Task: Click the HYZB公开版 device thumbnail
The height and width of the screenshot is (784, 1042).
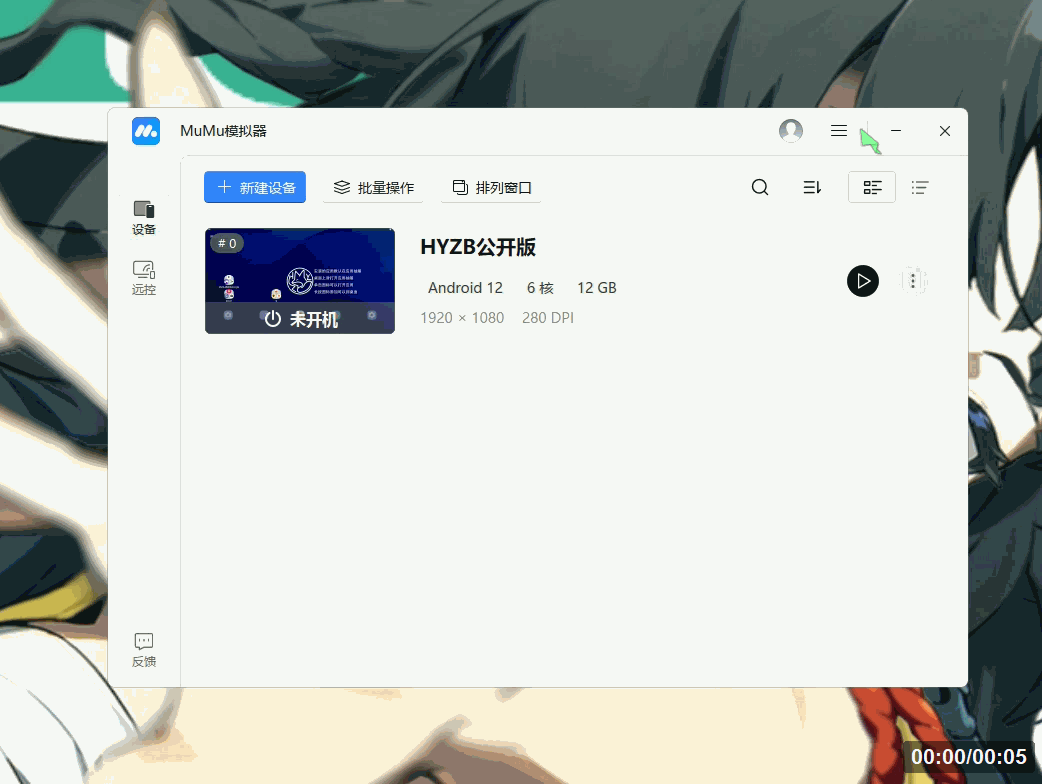Action: point(300,281)
